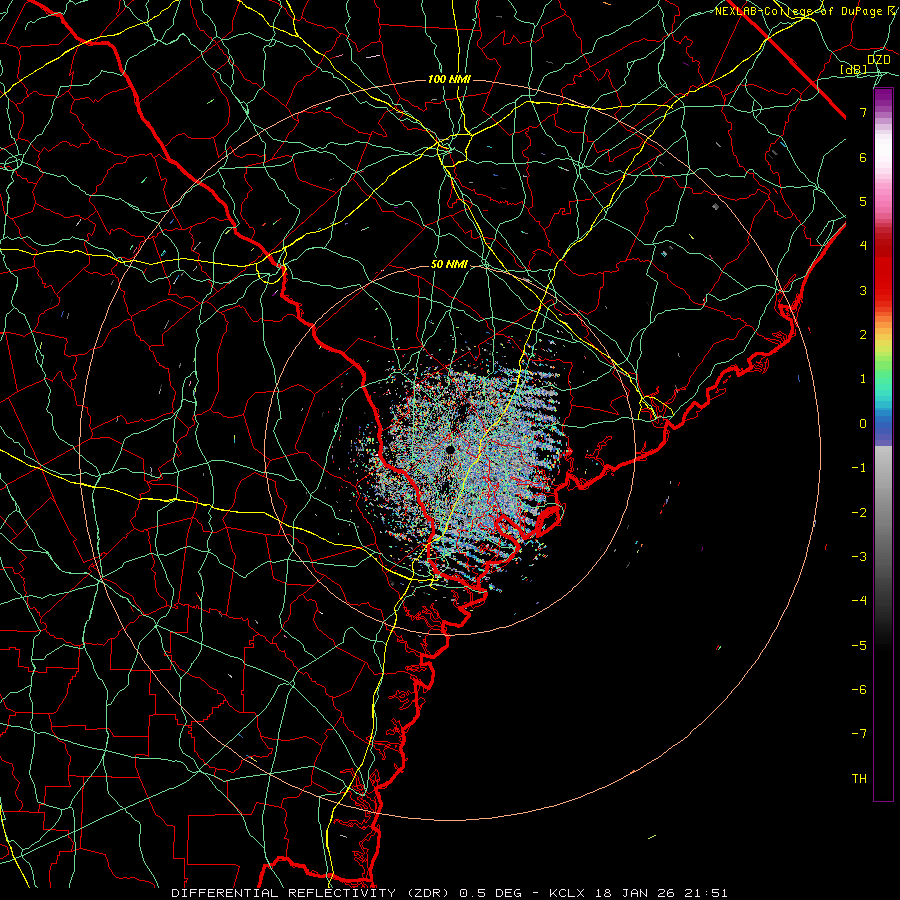Click the 18 JAN 26 date text

(x=635, y=893)
